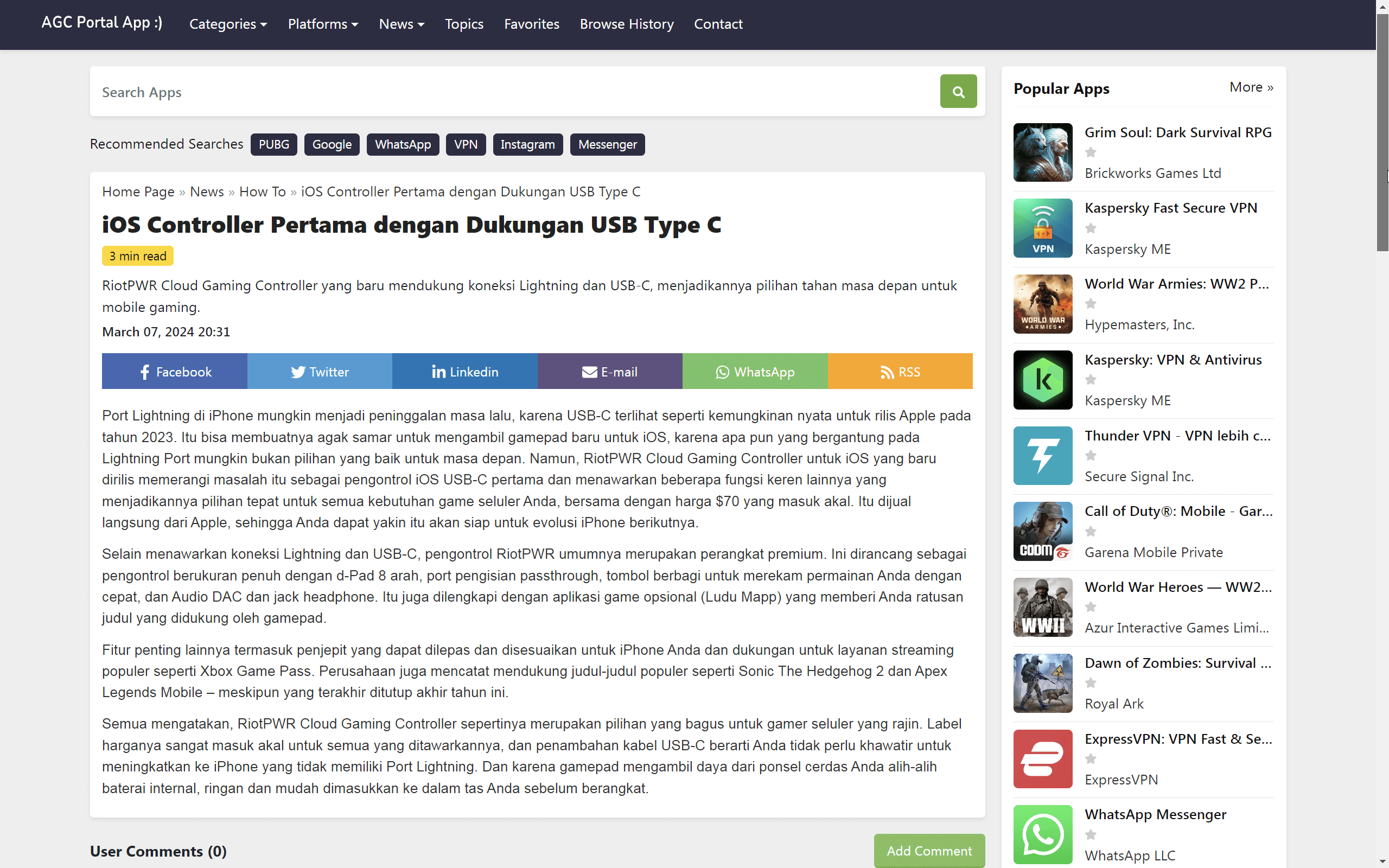Click the Add Comment button

(x=929, y=851)
